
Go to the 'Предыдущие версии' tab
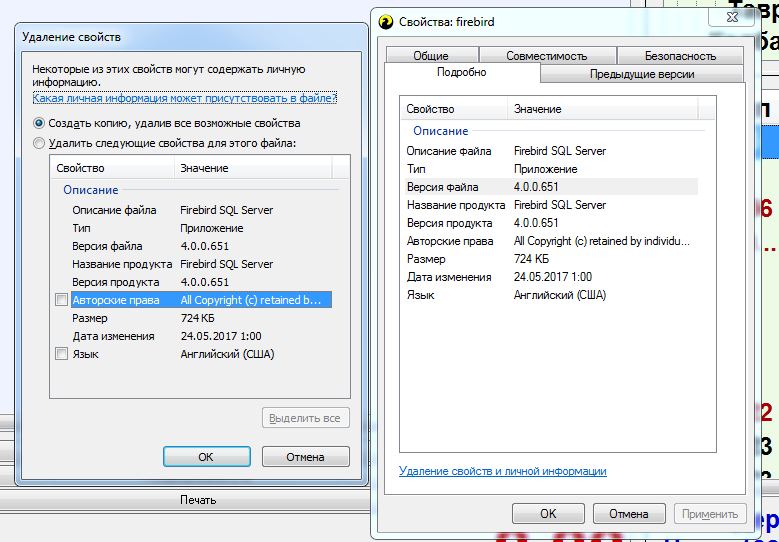click(642, 74)
